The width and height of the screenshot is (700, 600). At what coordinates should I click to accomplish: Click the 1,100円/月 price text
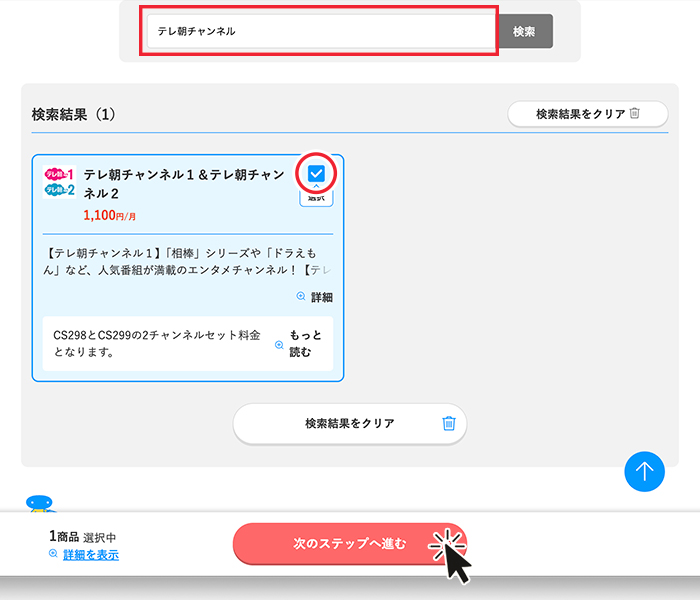point(109,216)
